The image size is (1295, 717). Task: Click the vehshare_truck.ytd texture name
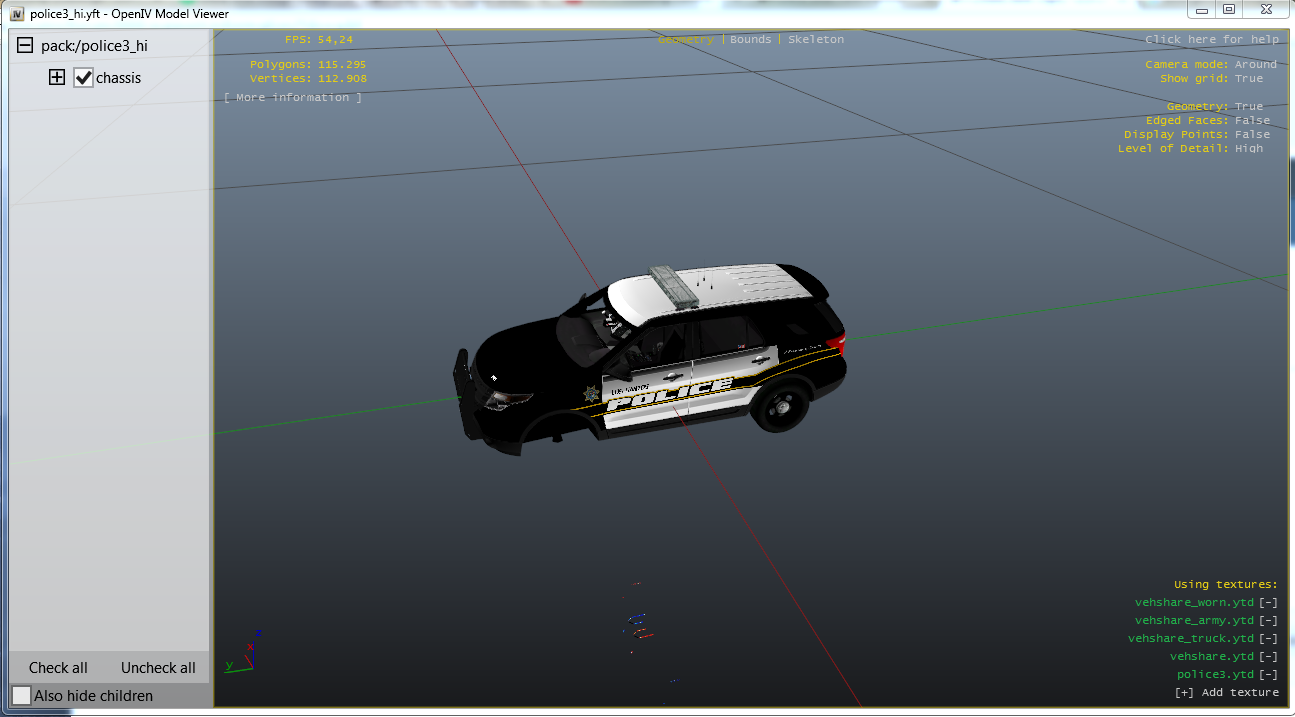point(1191,639)
